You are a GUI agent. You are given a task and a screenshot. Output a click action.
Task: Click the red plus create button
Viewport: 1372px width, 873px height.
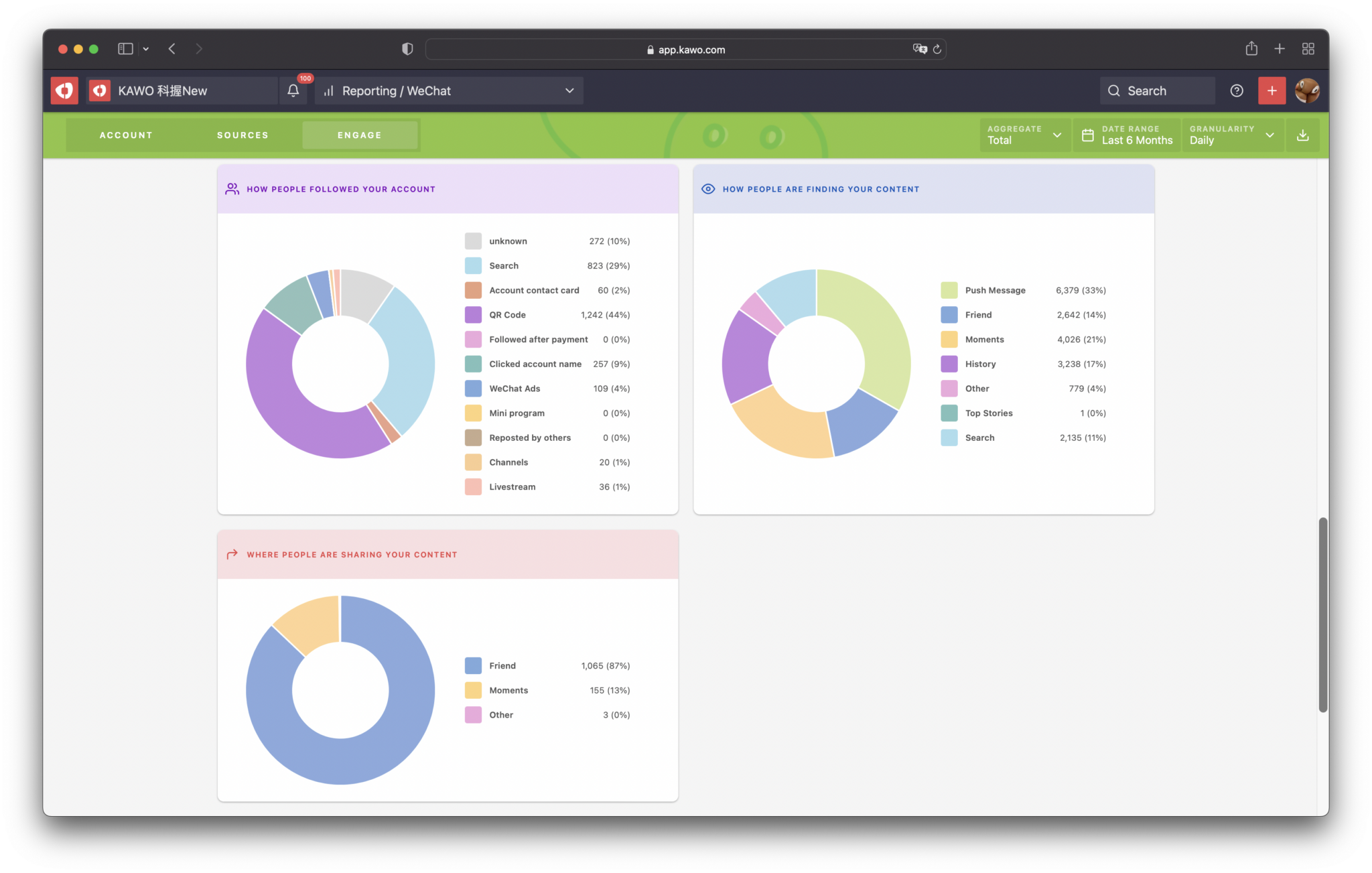1272,90
